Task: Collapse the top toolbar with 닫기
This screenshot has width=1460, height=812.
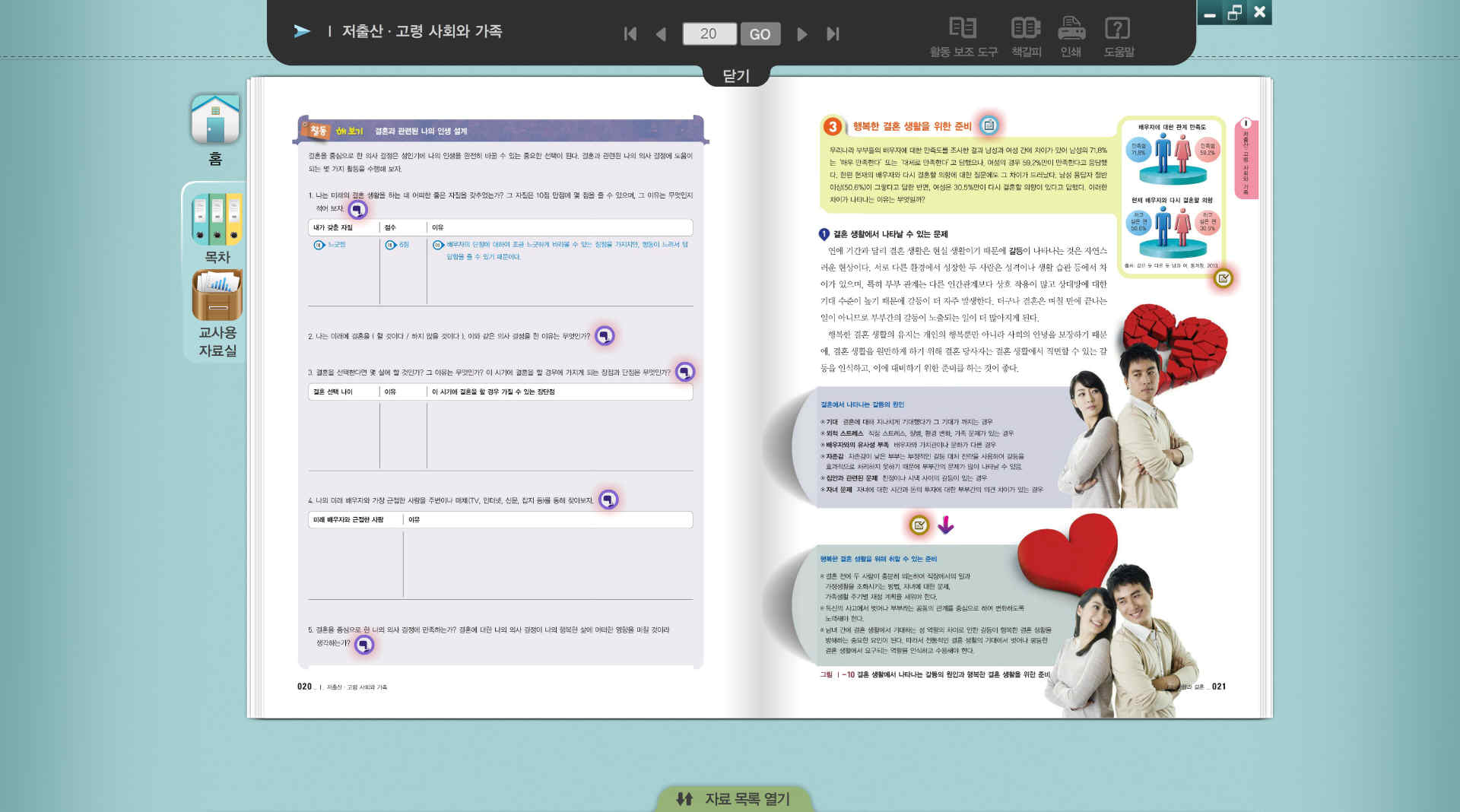Action: pyautogui.click(x=735, y=76)
